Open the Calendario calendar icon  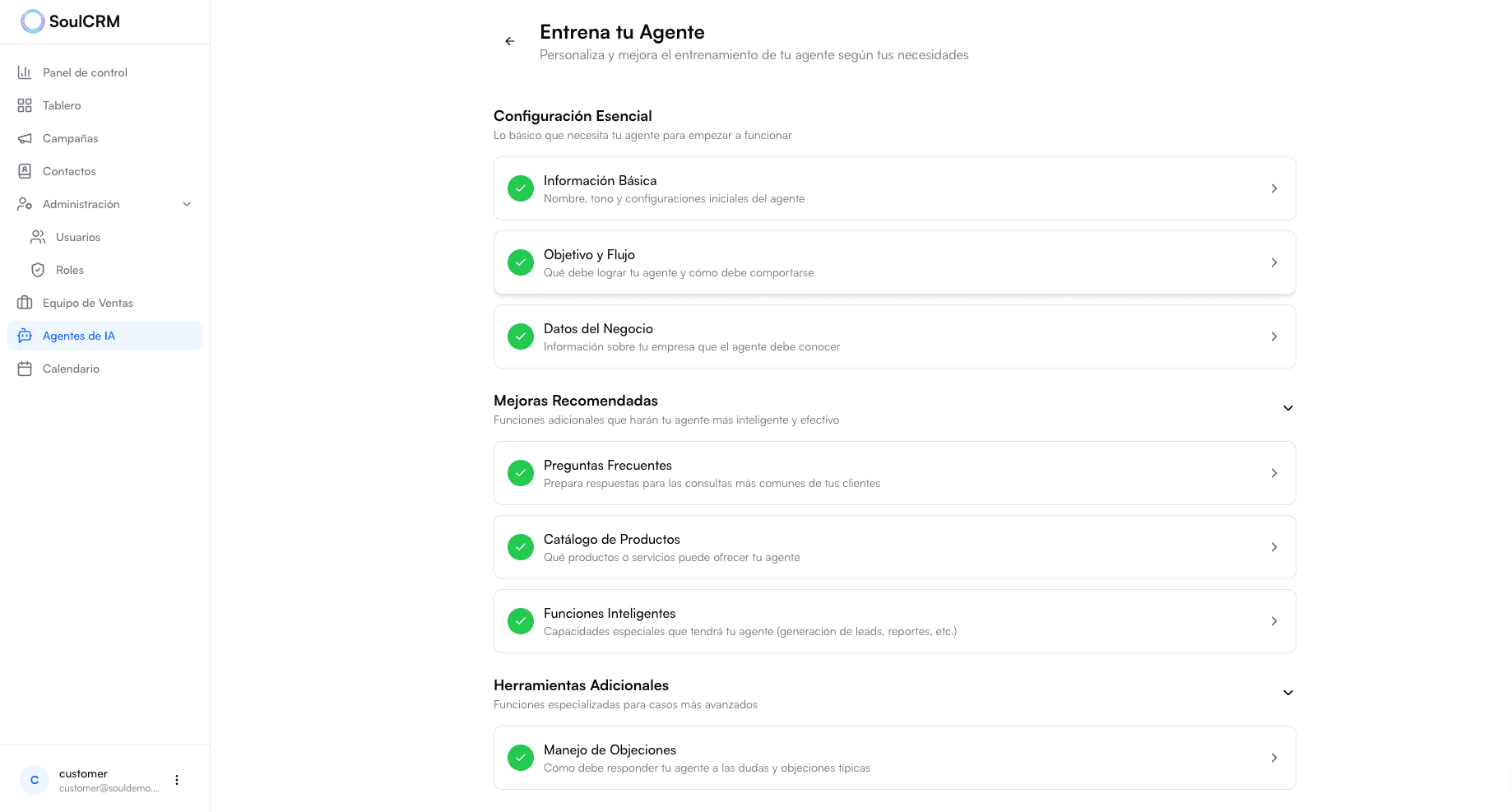26,369
